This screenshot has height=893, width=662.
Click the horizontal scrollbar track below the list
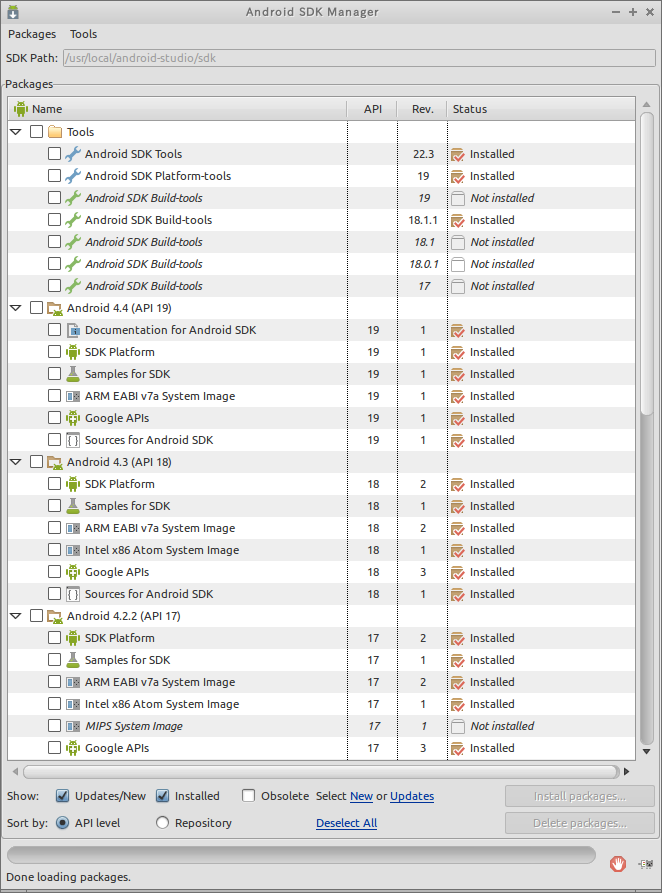[321, 772]
